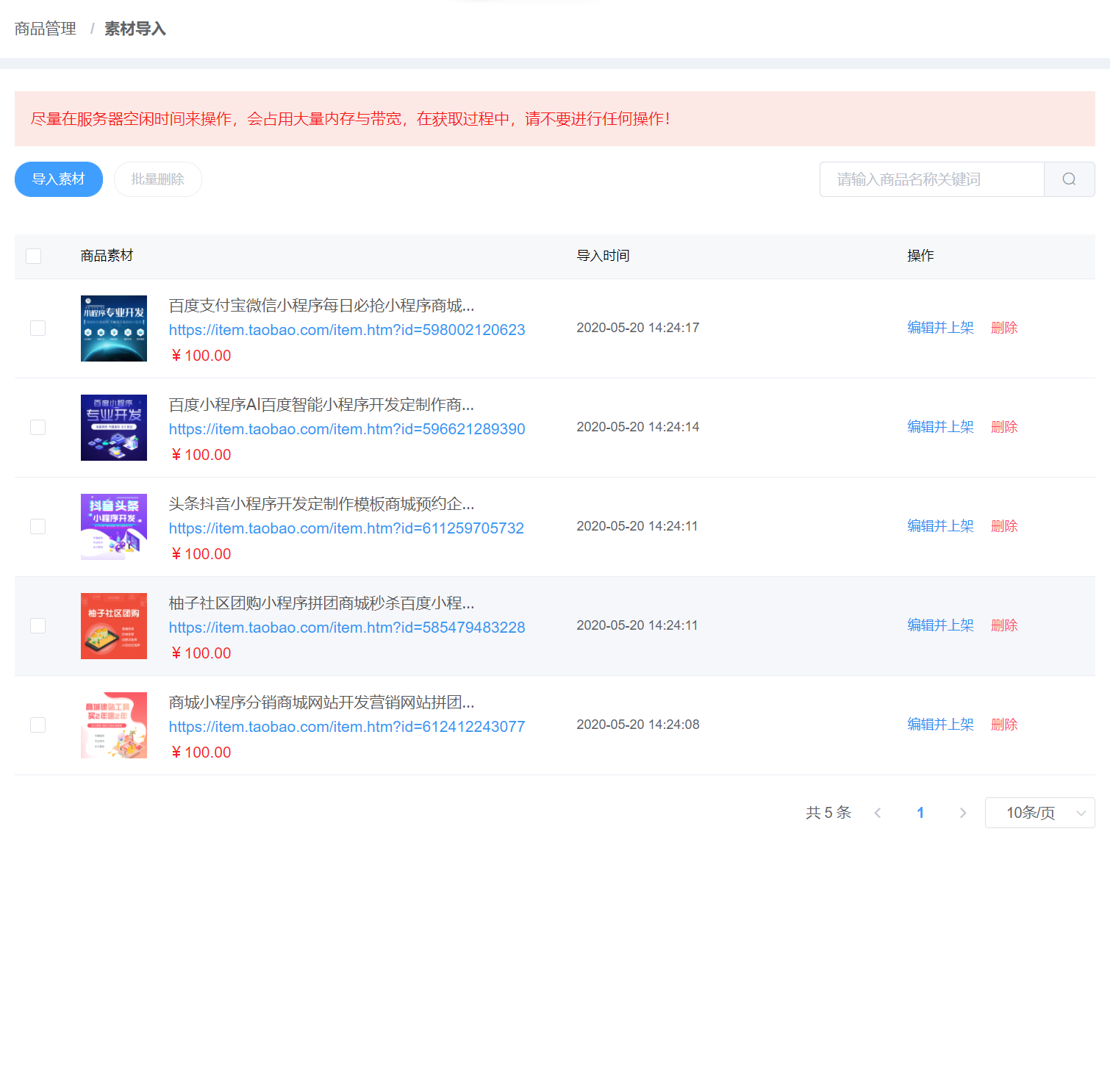Image resolution: width=1110 pixels, height=1092 pixels.
Task: Click thumbnail of 小程序专业开发 product
Action: (114, 328)
